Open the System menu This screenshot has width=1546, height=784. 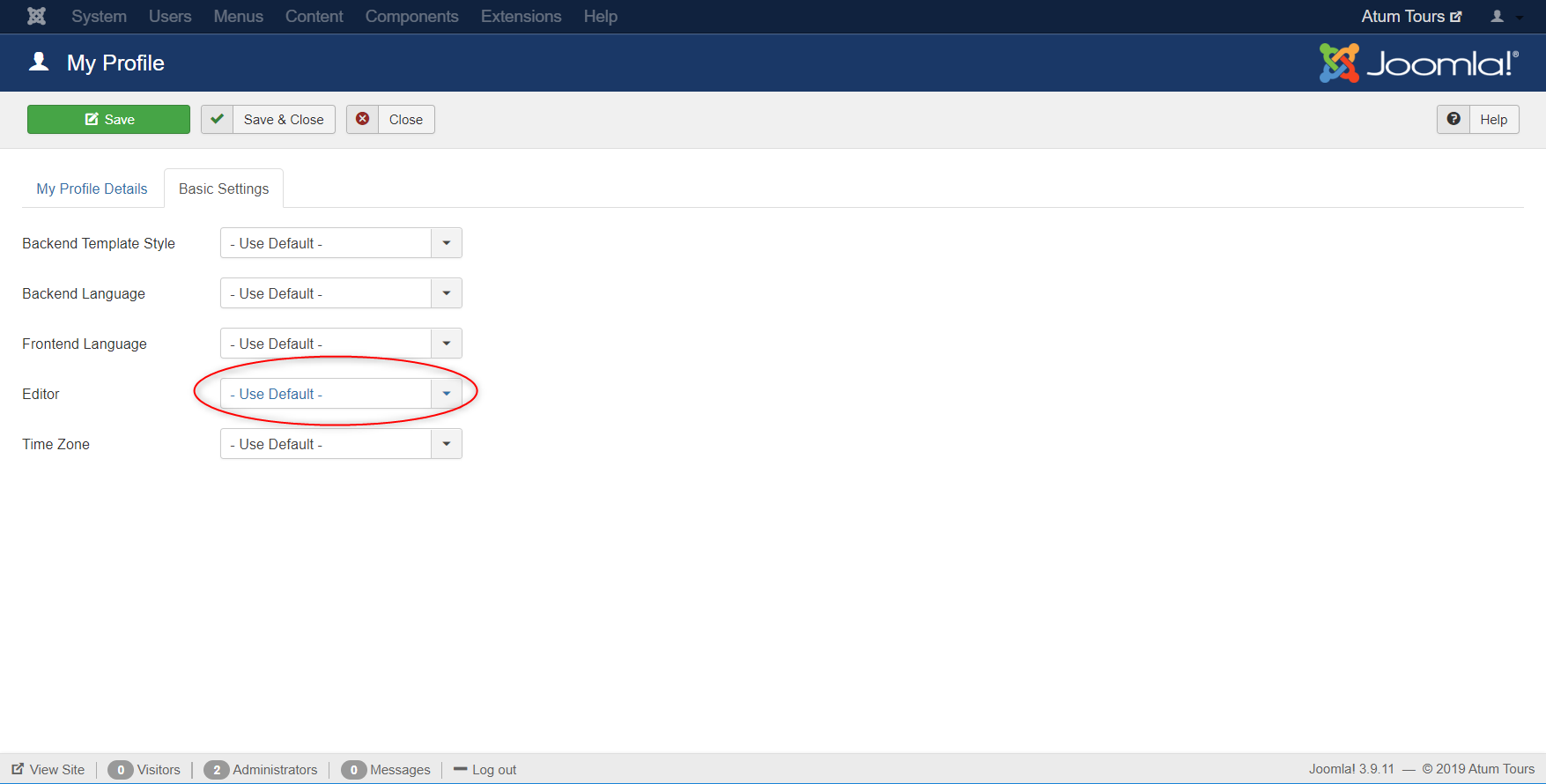99,16
